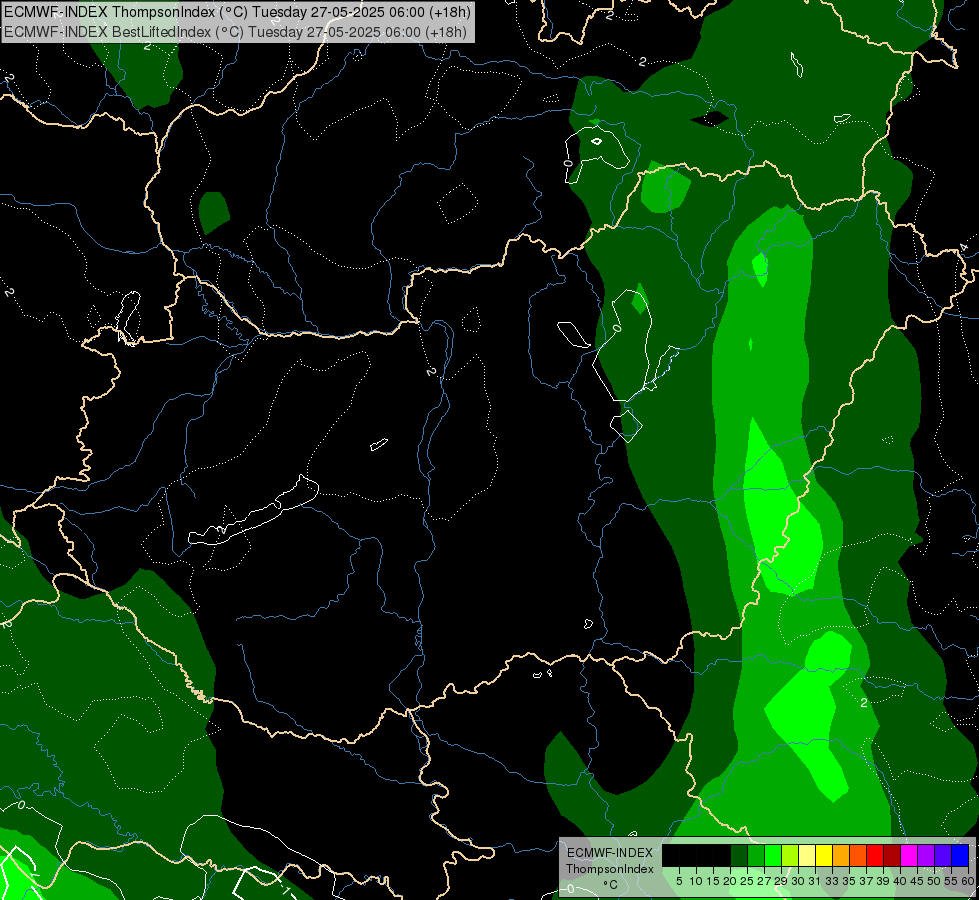979x900 pixels.
Task: Choose the blue 55–60 legend swatch
Action: click(960, 855)
